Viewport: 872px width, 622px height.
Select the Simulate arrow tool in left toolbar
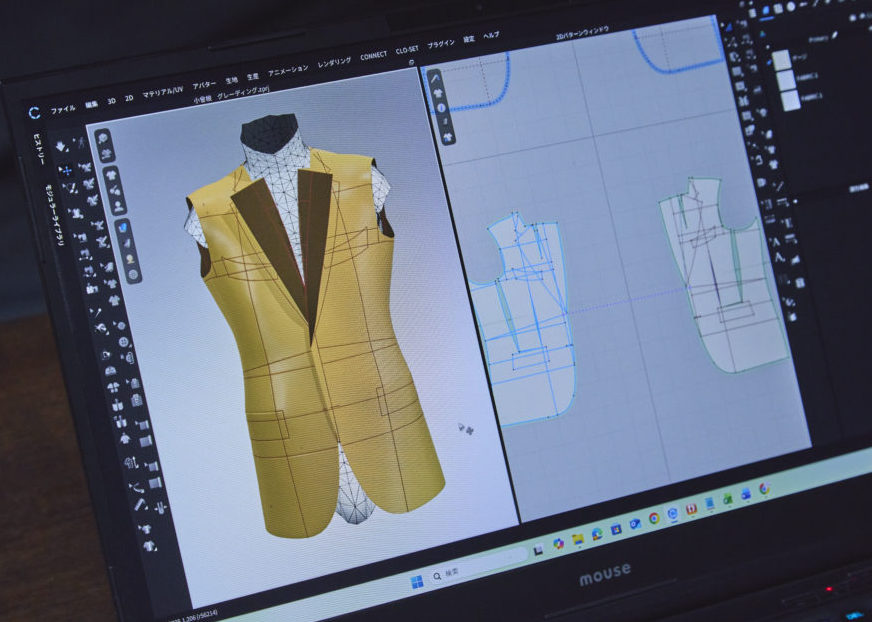coord(61,147)
